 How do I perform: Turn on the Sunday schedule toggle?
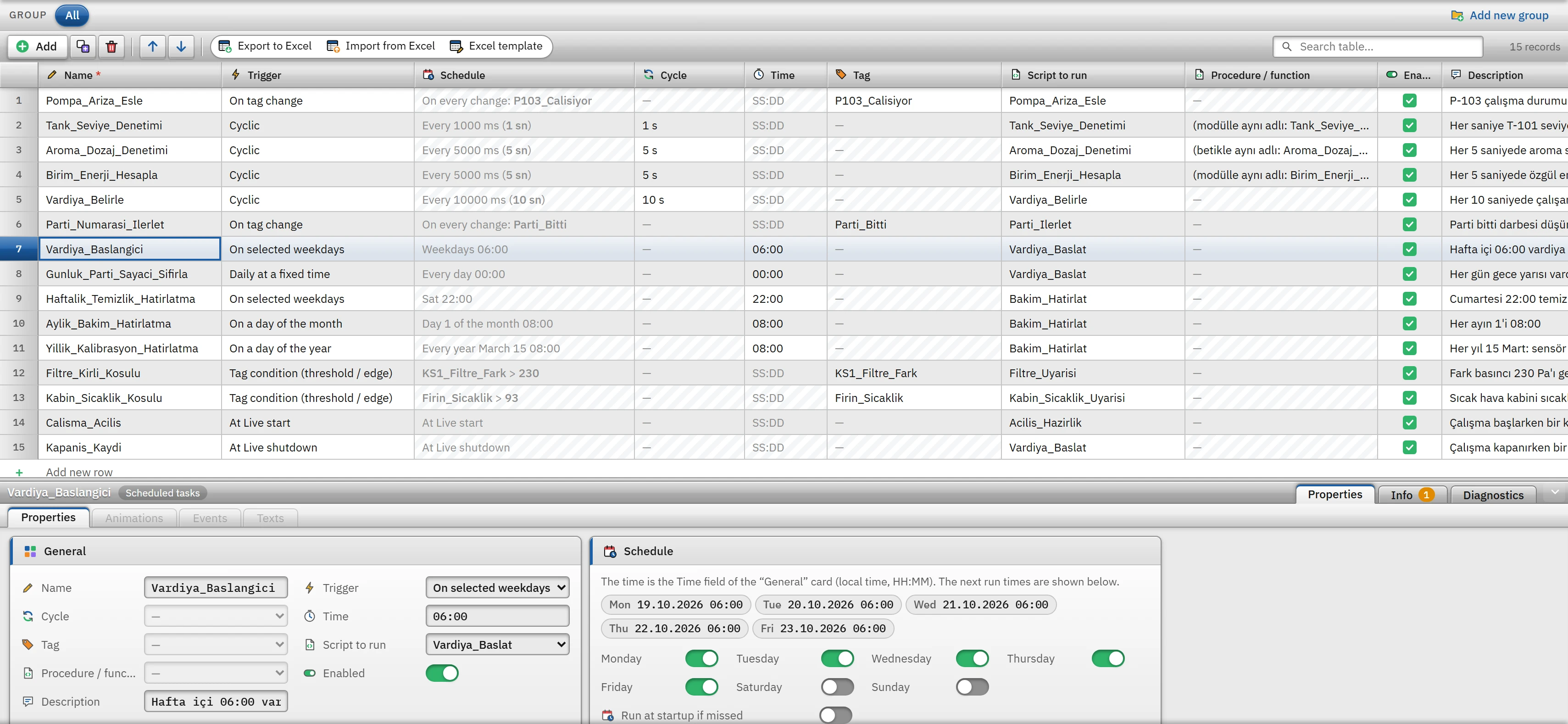973,687
